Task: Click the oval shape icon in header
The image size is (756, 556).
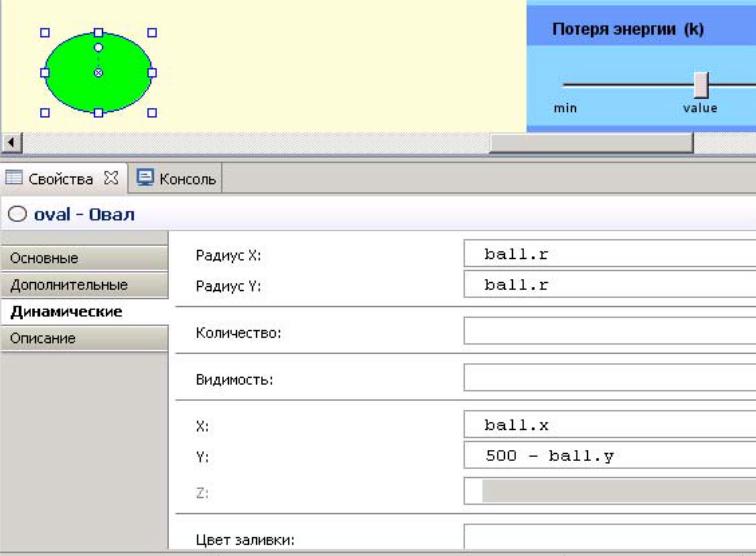Action: pyautogui.click(x=17, y=214)
